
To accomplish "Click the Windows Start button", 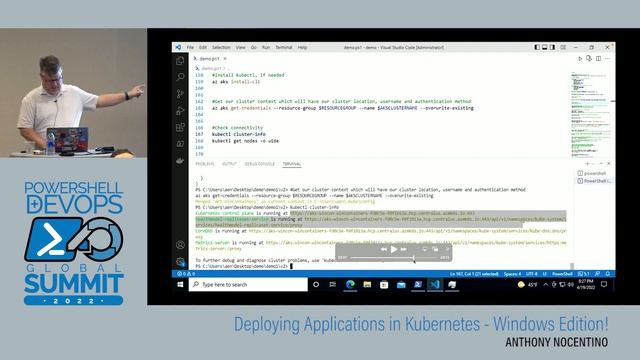I will tap(180, 284).
